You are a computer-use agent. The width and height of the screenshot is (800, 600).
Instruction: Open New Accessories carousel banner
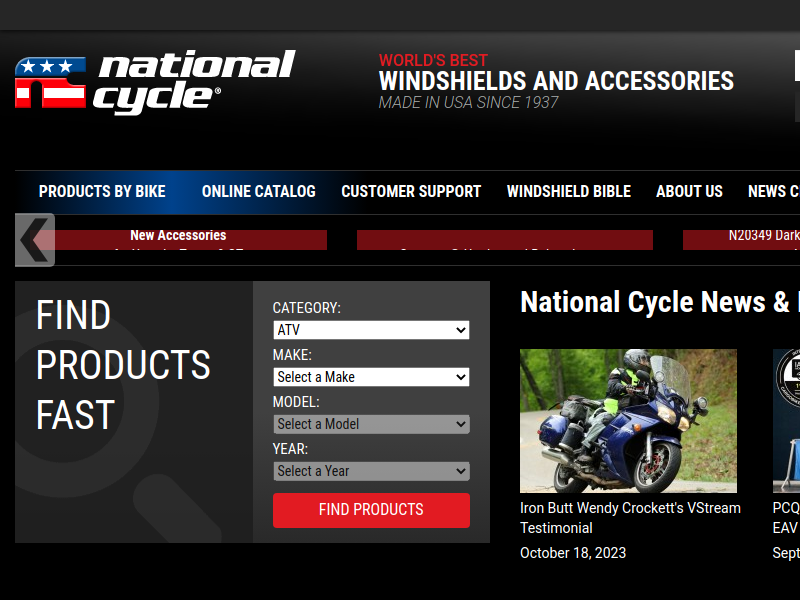pyautogui.click(x=179, y=240)
